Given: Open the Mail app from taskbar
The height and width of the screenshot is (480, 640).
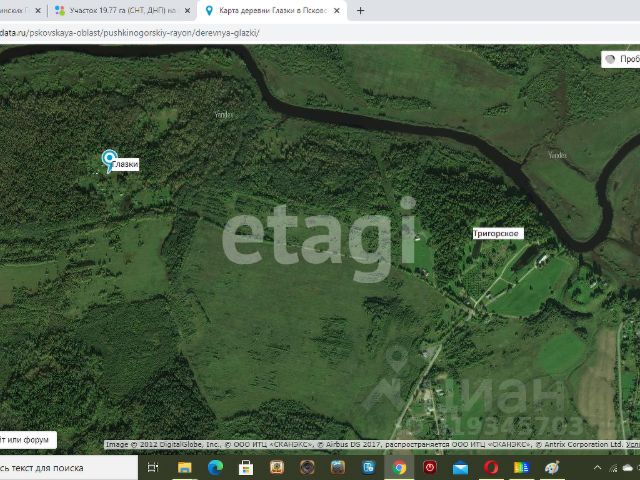Looking at the screenshot, I should tap(460, 468).
